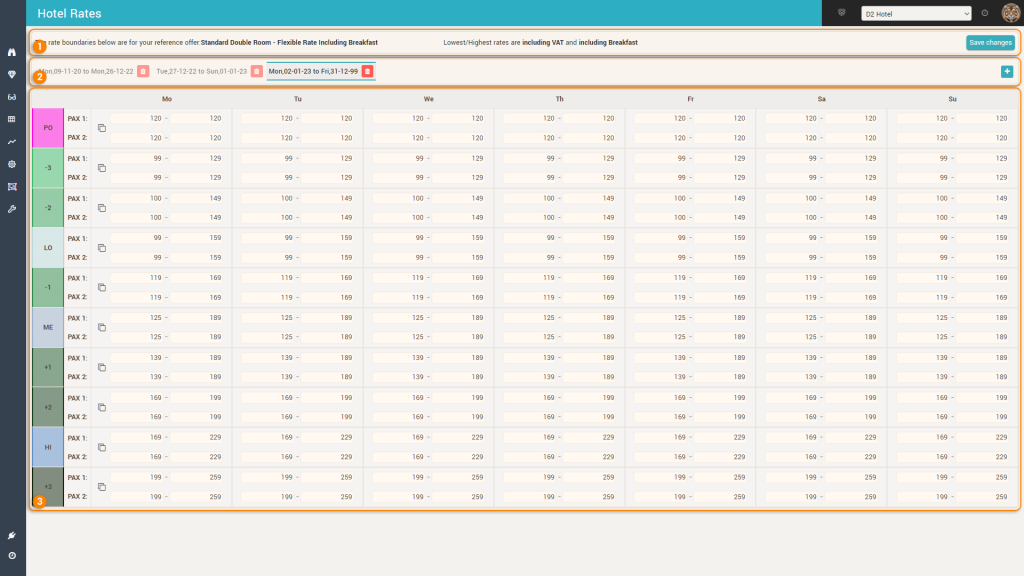Edit PO PAX 2 Monday highest rate field
This screenshot has height=576, width=1024.
click(x=196, y=138)
